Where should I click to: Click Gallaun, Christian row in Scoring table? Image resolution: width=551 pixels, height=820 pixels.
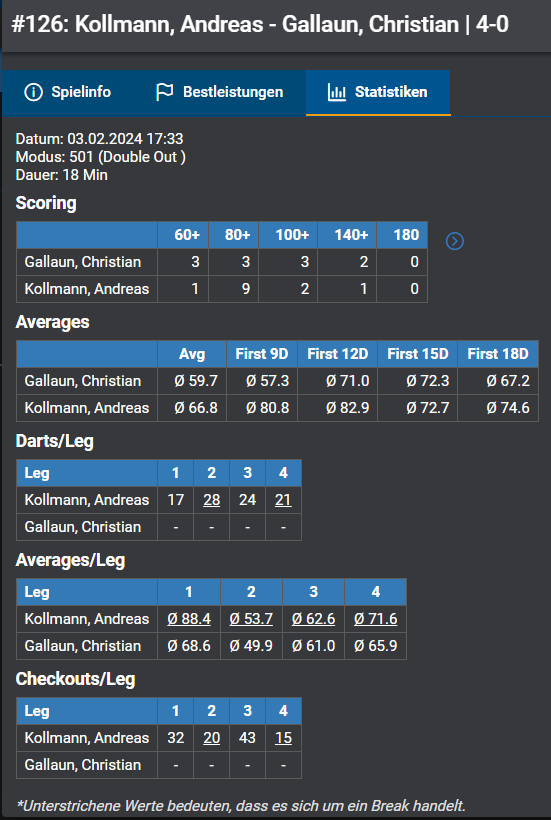coord(222,261)
